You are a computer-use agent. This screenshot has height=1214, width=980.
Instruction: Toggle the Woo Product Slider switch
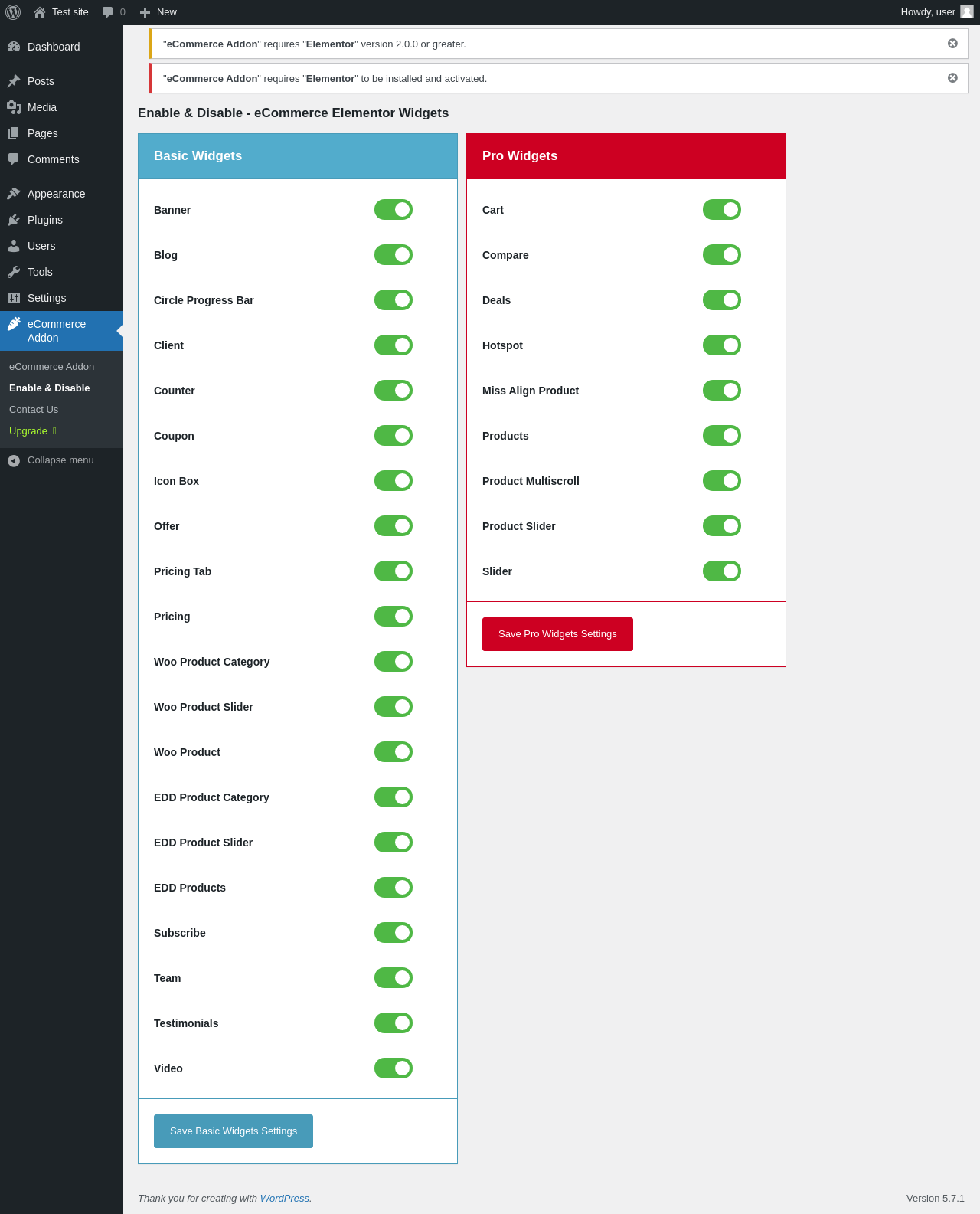[x=394, y=707]
